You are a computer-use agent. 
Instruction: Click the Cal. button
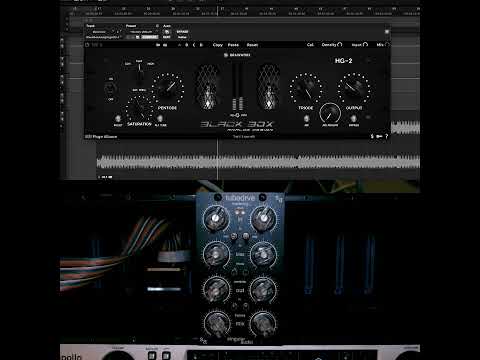pos(310,45)
